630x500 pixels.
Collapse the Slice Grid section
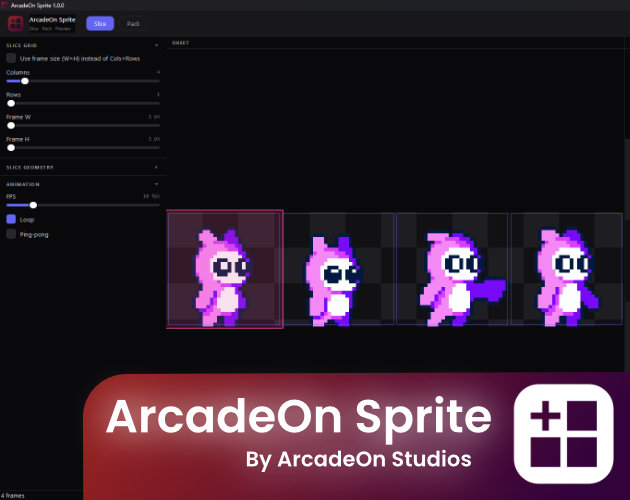pos(156,45)
